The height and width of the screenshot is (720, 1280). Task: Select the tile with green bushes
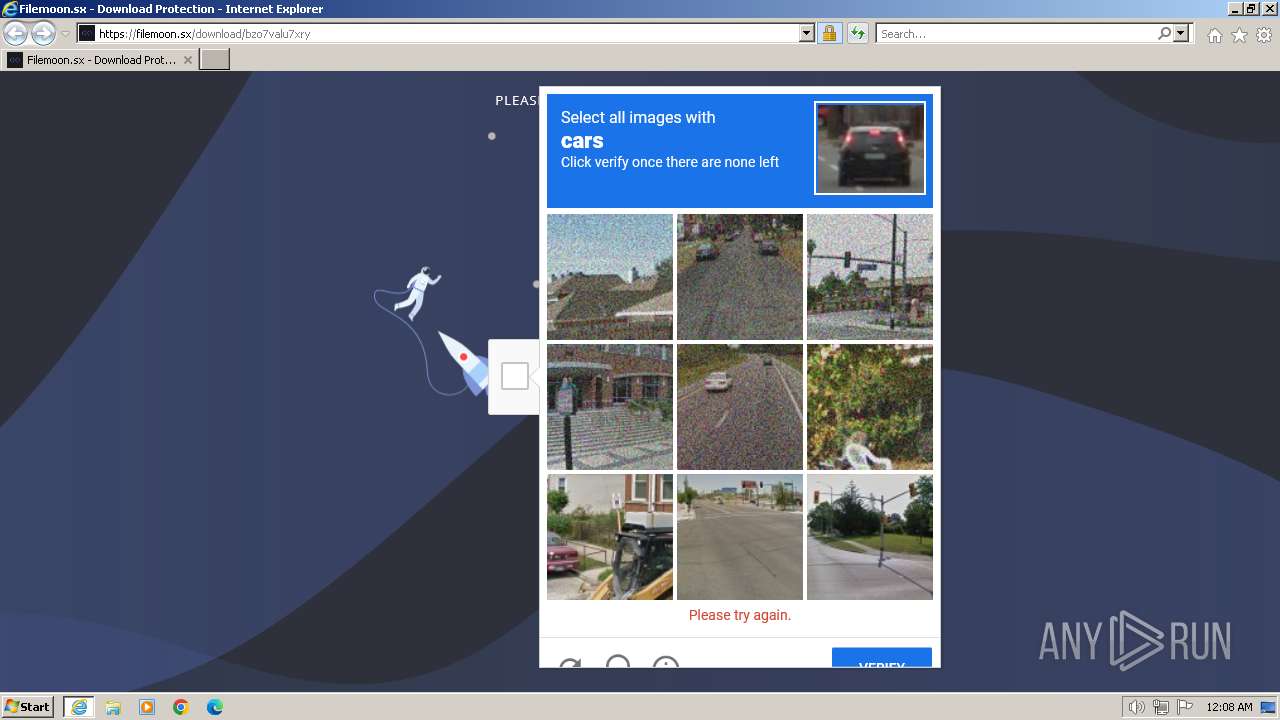(870, 407)
